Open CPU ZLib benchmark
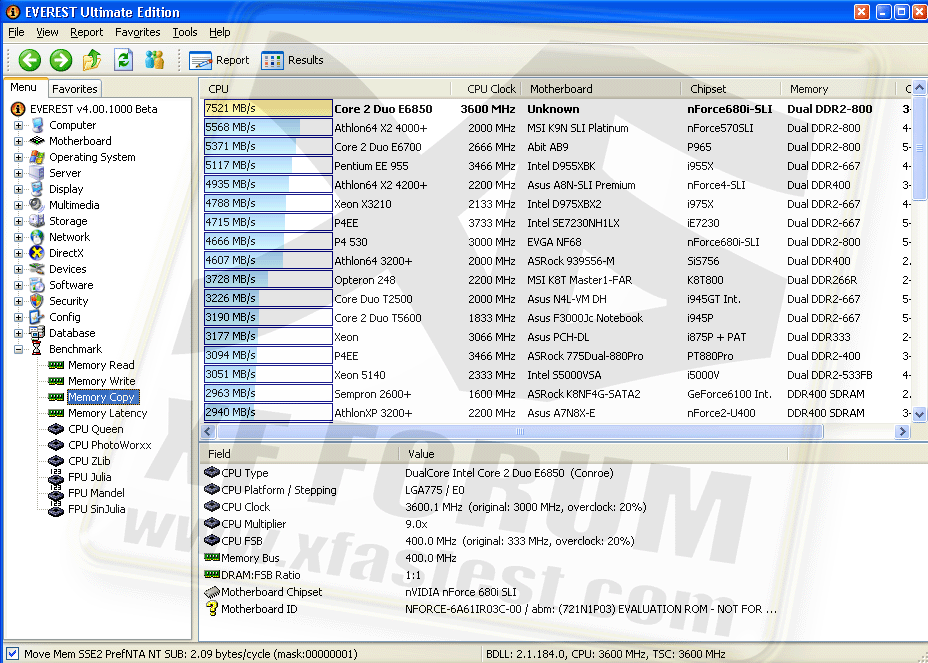 click(x=89, y=461)
